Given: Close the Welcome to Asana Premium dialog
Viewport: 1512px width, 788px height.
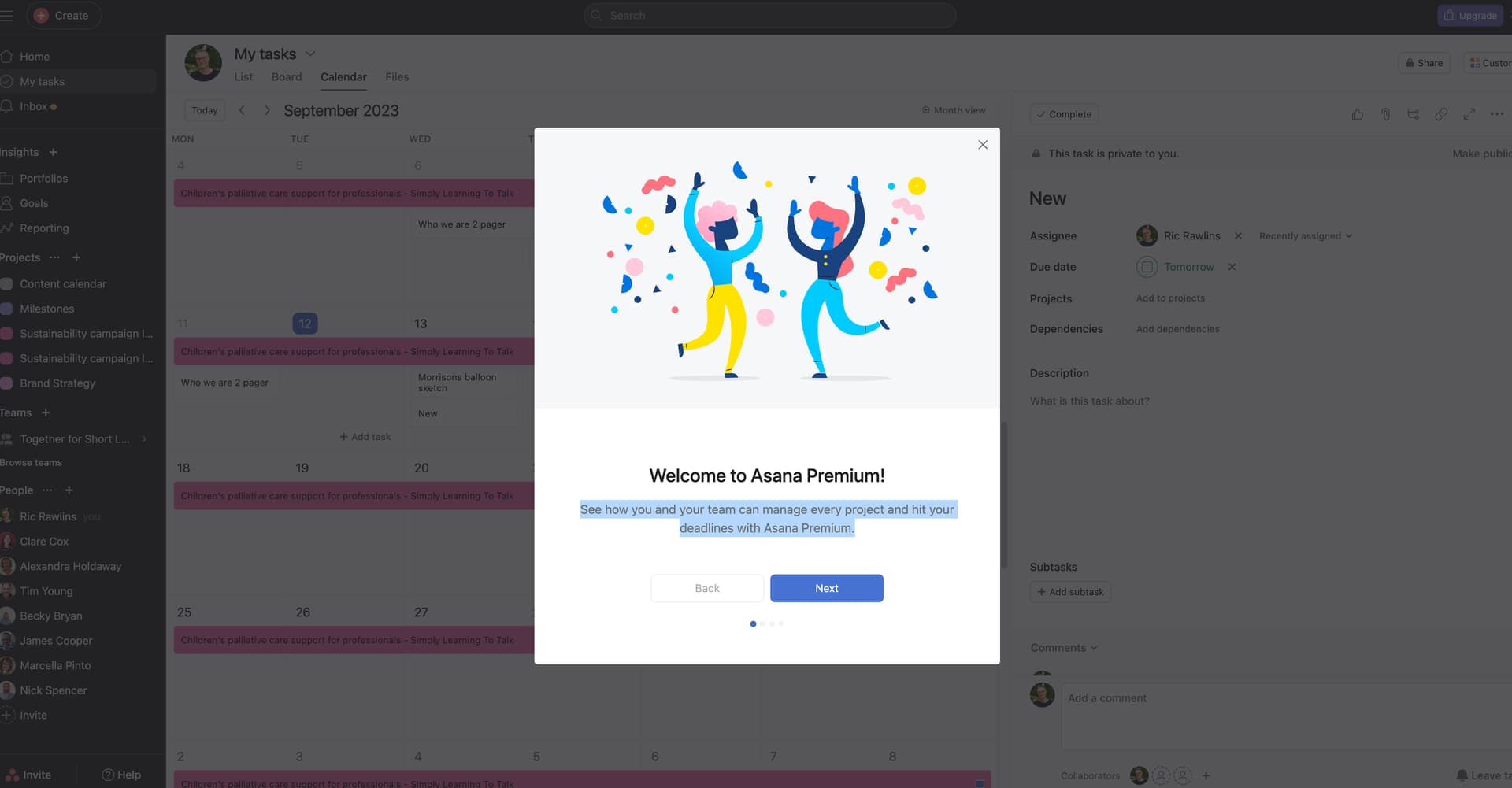Looking at the screenshot, I should (x=983, y=145).
